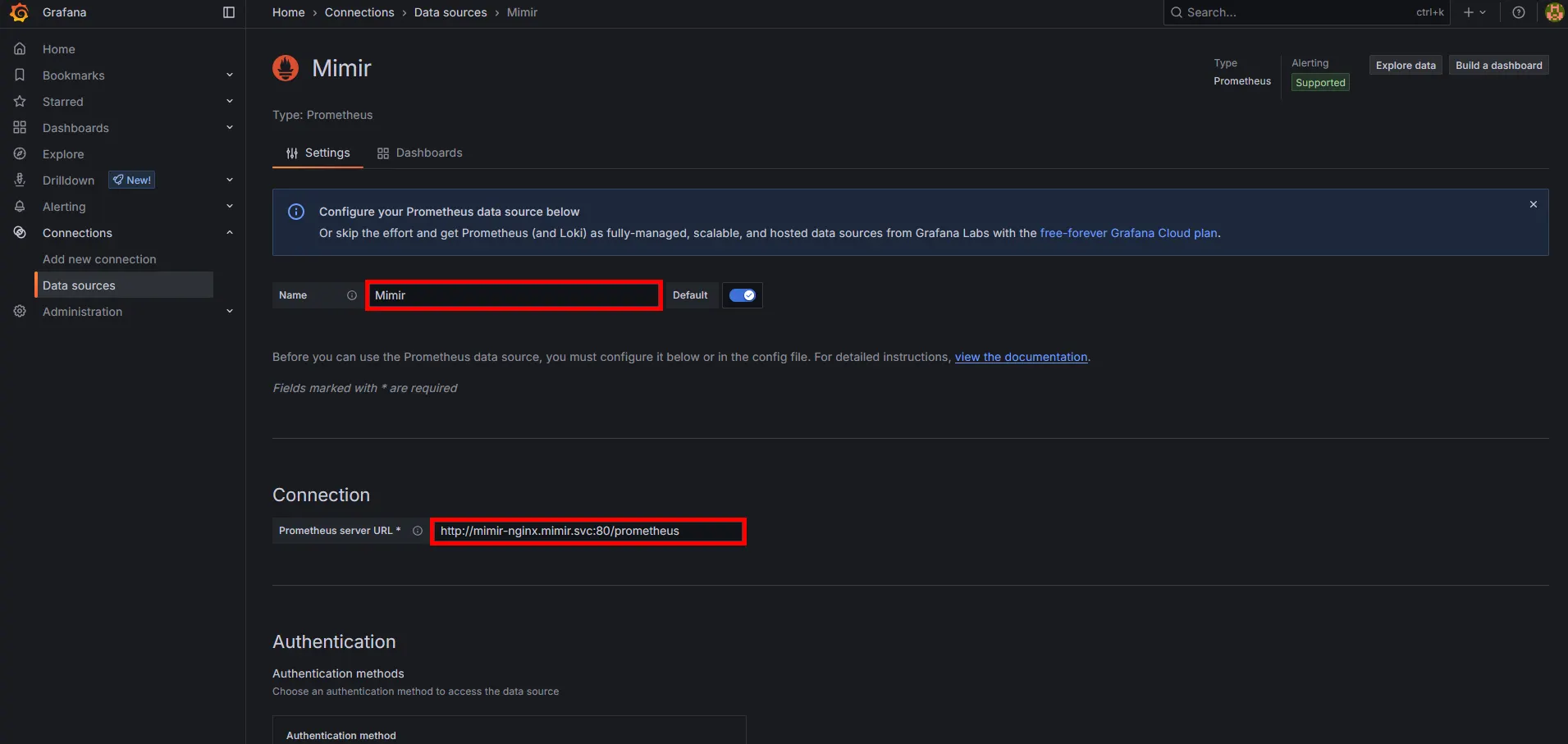Click the Grafana logo icon
Image resolution: width=1568 pixels, height=744 pixels.
(19, 12)
